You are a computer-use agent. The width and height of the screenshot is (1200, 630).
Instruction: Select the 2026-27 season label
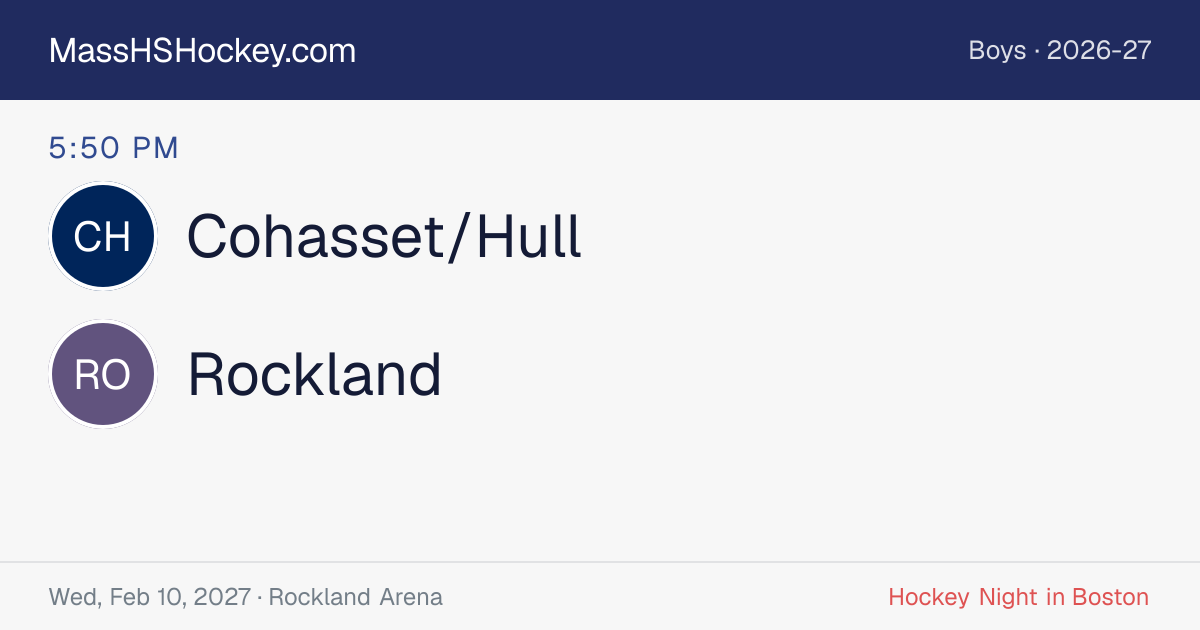click(1099, 51)
